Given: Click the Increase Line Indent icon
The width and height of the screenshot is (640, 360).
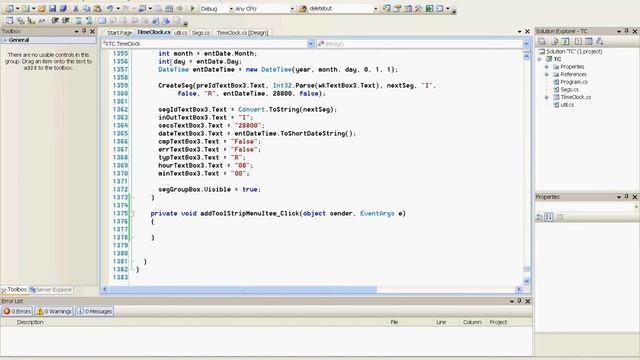Looking at the screenshot, I should tap(65, 20).
